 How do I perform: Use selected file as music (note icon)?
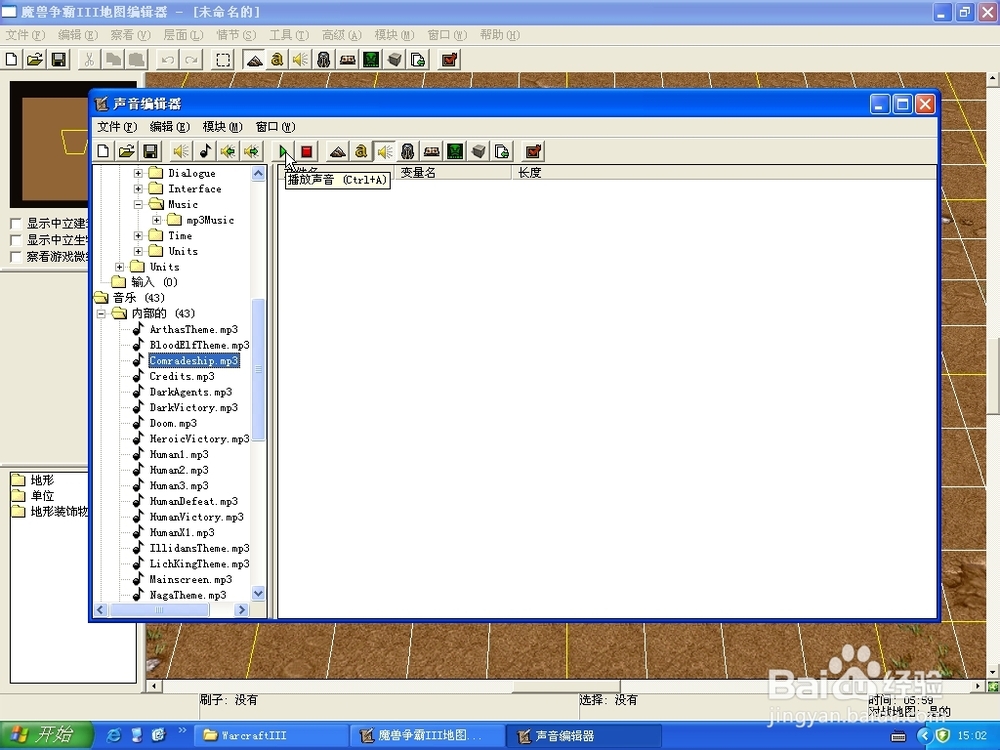(205, 151)
